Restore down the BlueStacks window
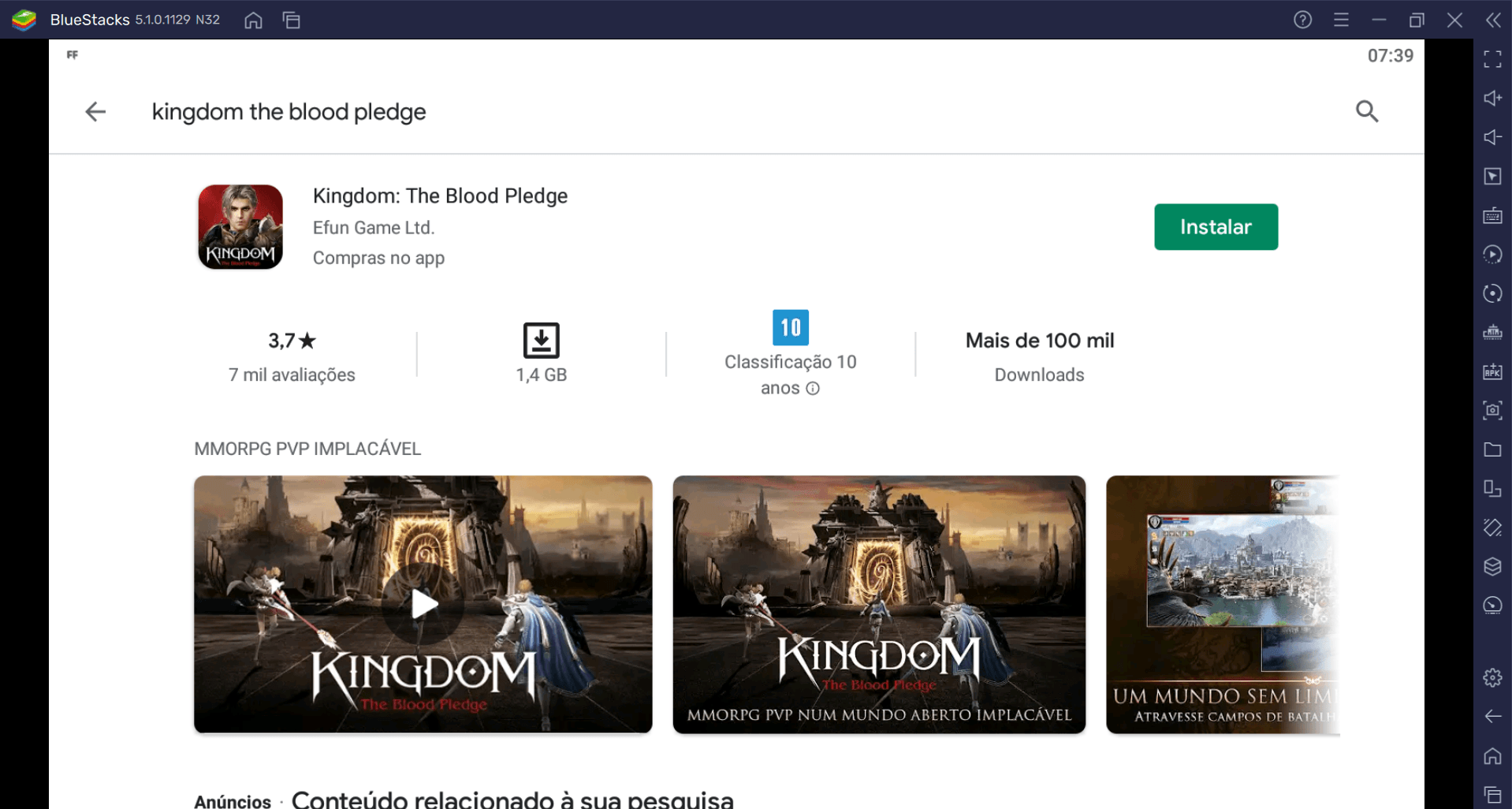This screenshot has width=1512, height=809. [x=1417, y=20]
